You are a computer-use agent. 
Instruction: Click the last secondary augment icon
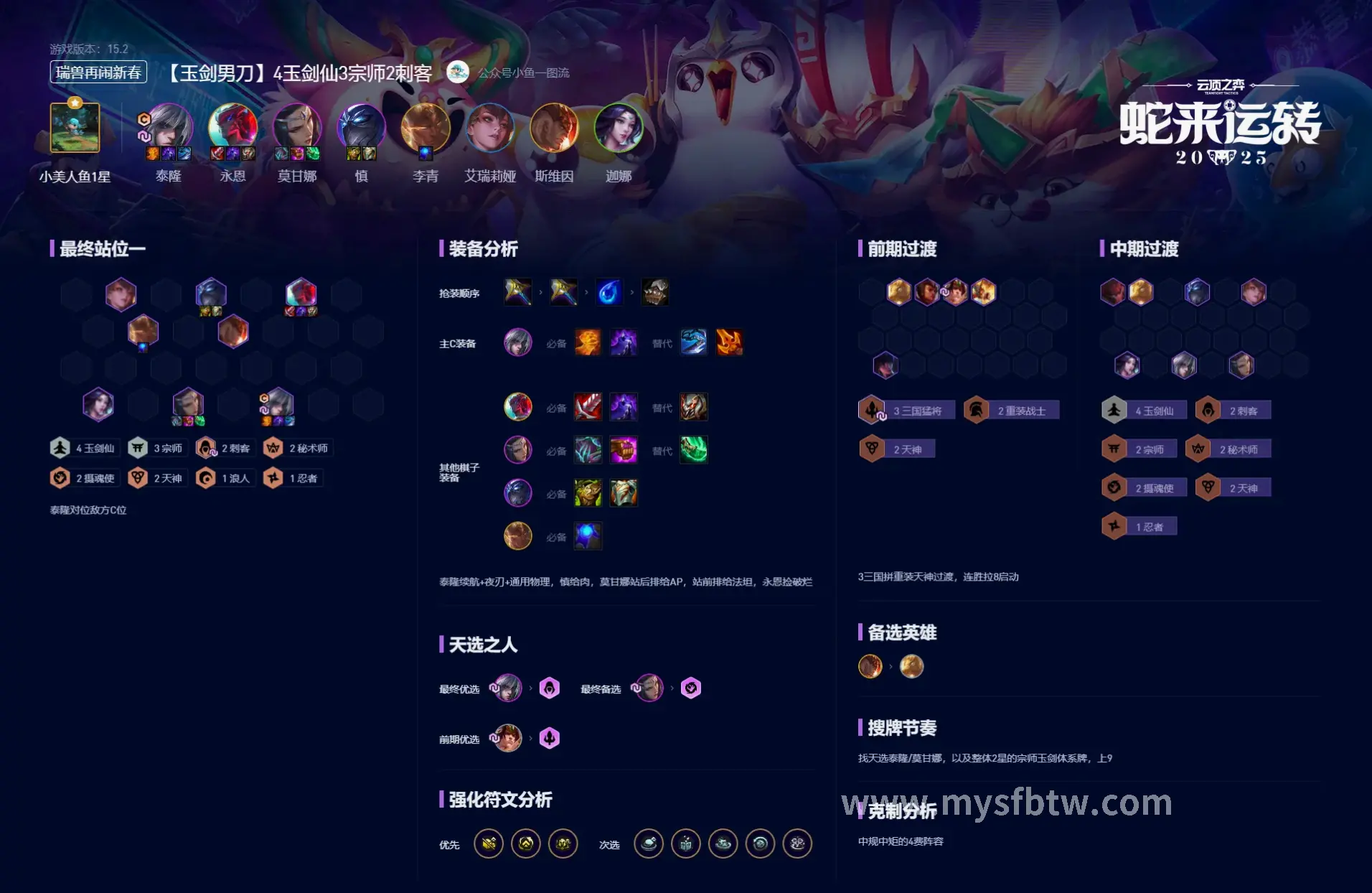tap(797, 843)
